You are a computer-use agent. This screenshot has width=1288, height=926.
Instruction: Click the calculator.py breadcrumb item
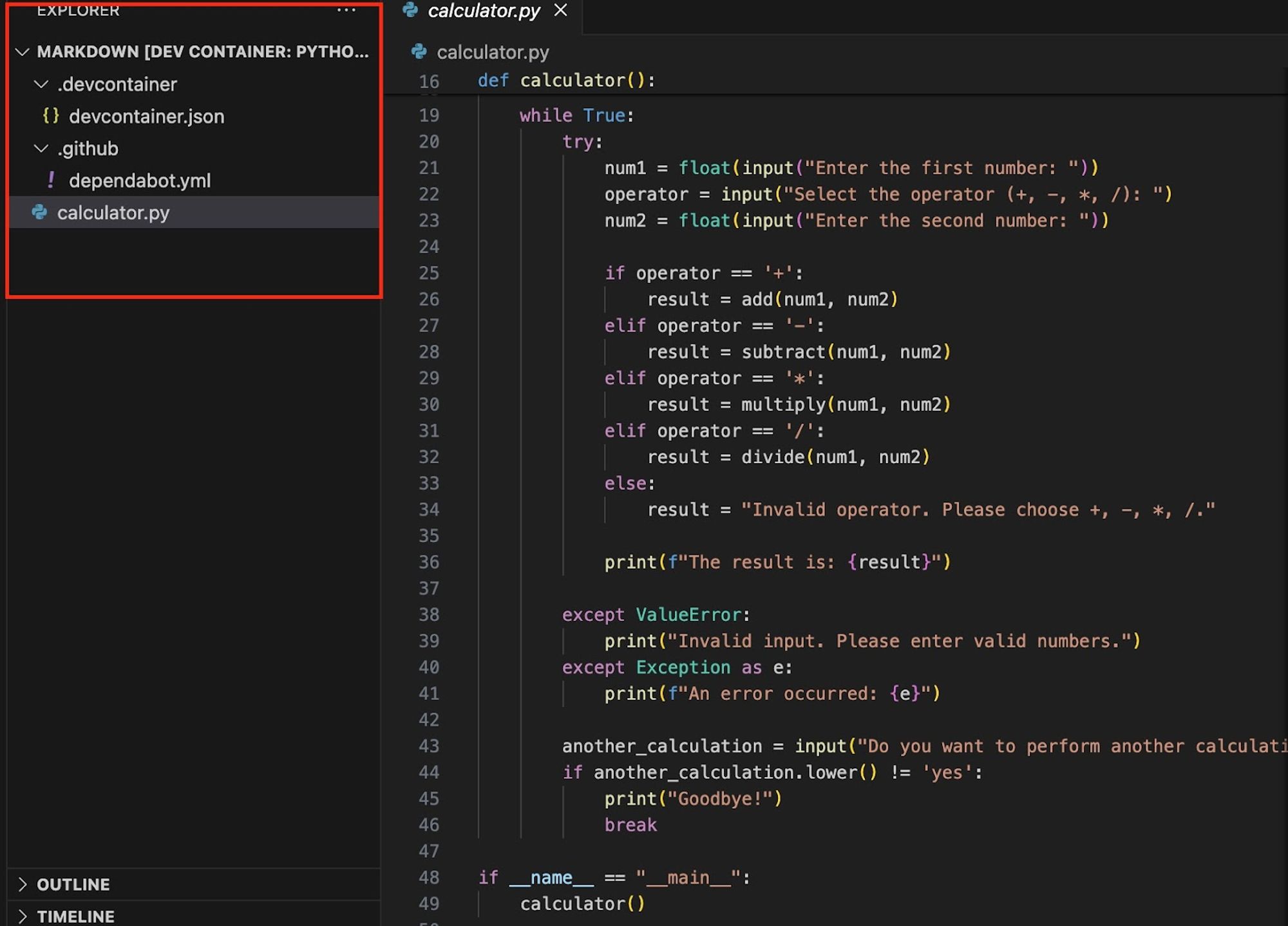pyautogui.click(x=493, y=52)
